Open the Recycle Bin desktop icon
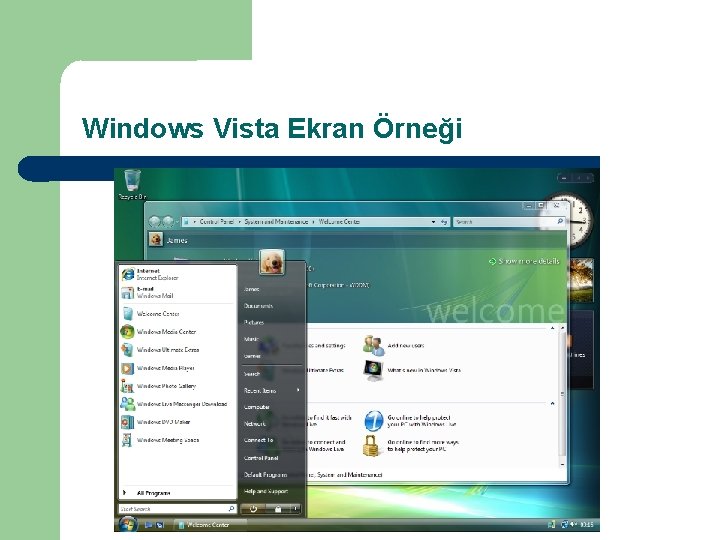The image size is (720, 540). (x=132, y=184)
